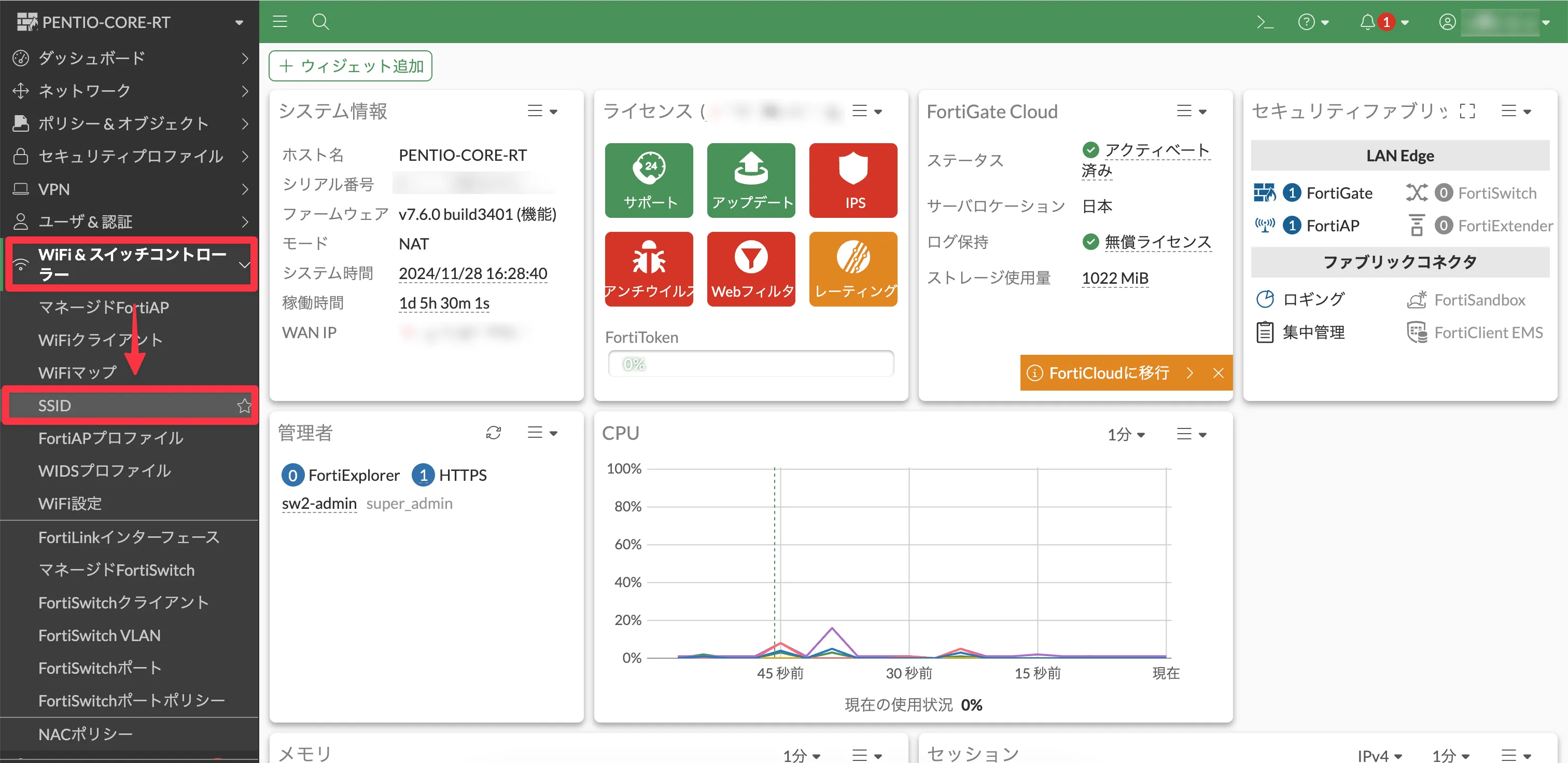Click the FortiAP antenna icon in LAN Edge
Image resolution: width=1568 pixels, height=763 pixels.
pos(1264,225)
